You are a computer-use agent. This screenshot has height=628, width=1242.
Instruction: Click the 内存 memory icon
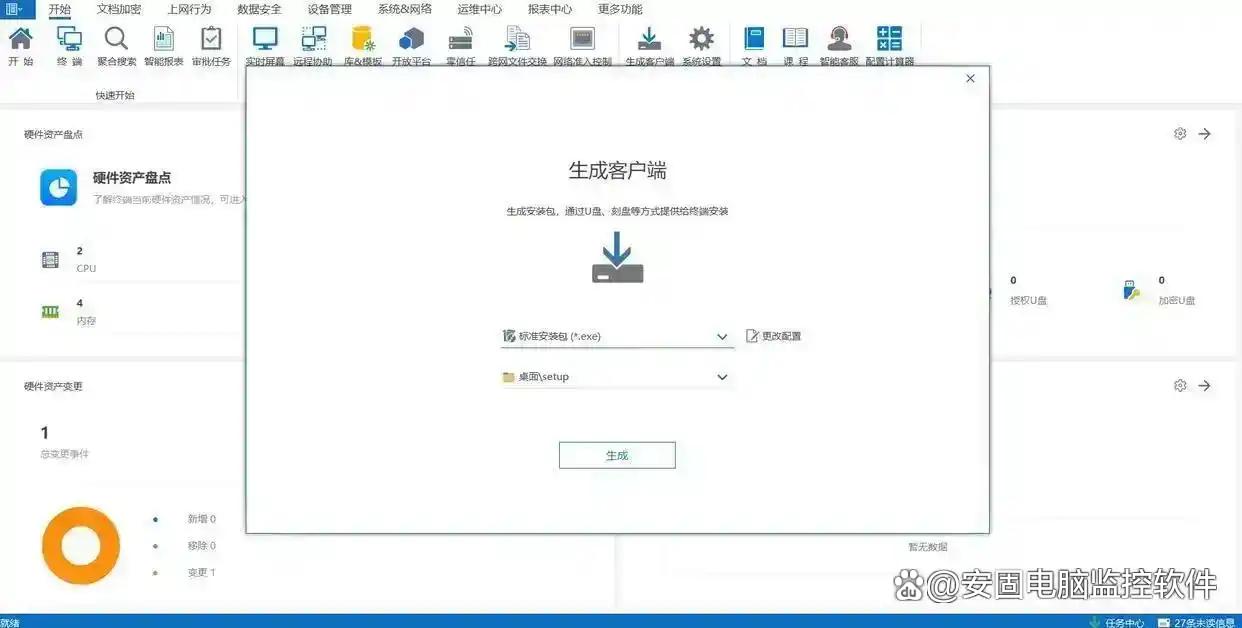[50, 311]
